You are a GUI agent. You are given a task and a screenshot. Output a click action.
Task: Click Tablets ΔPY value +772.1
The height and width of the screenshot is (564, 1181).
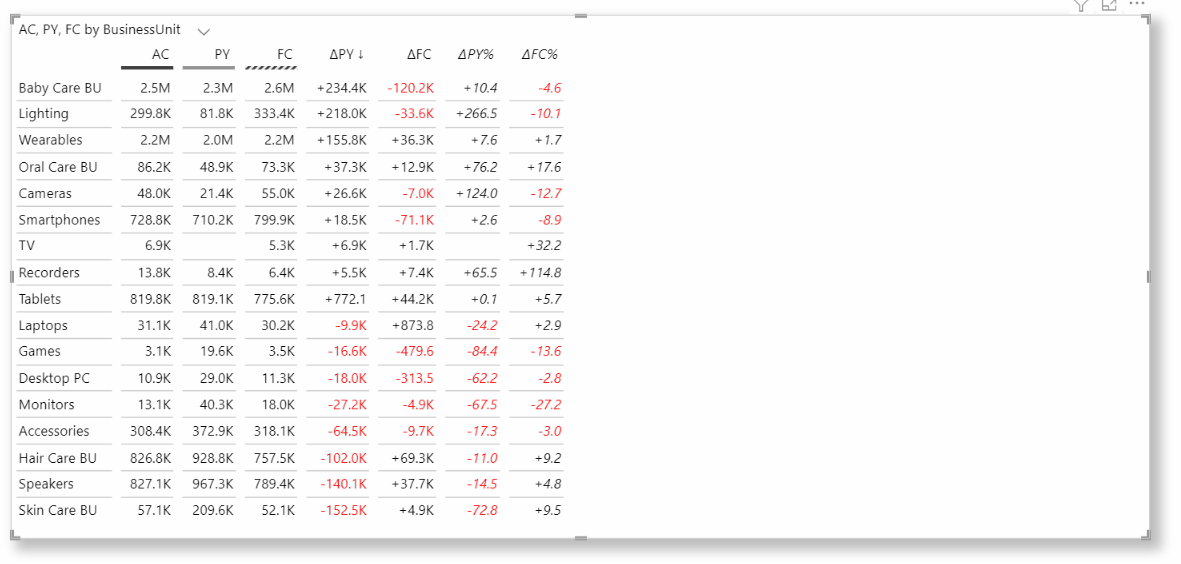coord(346,299)
